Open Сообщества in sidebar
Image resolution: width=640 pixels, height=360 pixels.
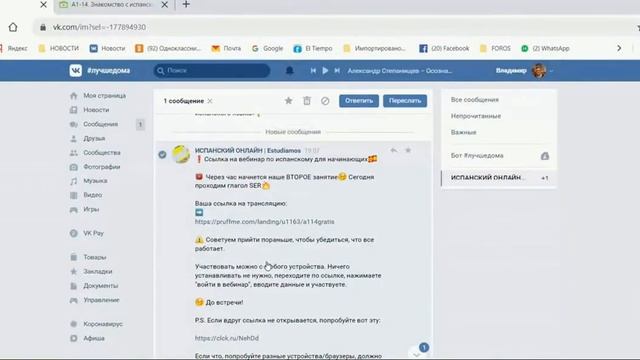(102, 153)
